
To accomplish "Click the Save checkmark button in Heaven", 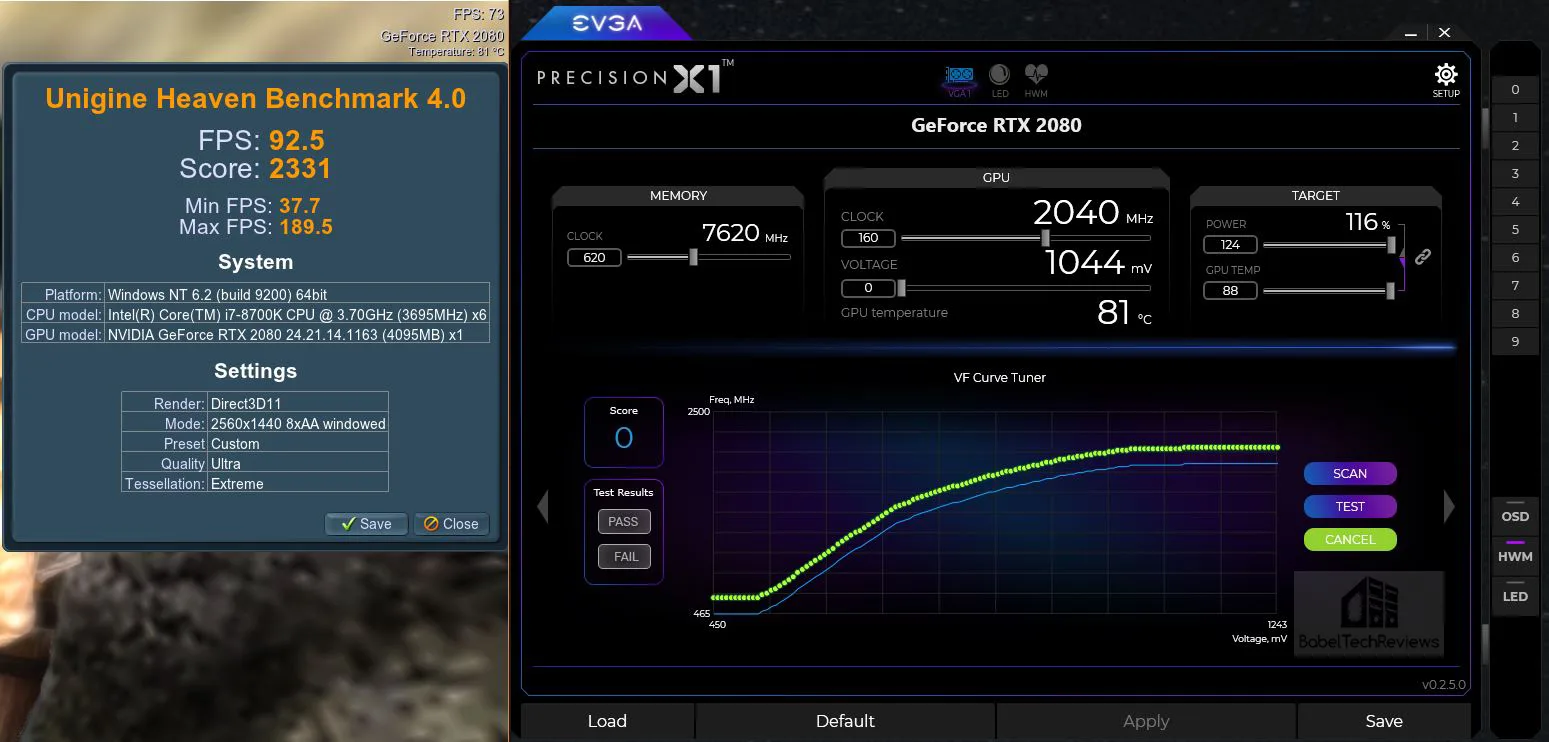I will click(x=366, y=524).
